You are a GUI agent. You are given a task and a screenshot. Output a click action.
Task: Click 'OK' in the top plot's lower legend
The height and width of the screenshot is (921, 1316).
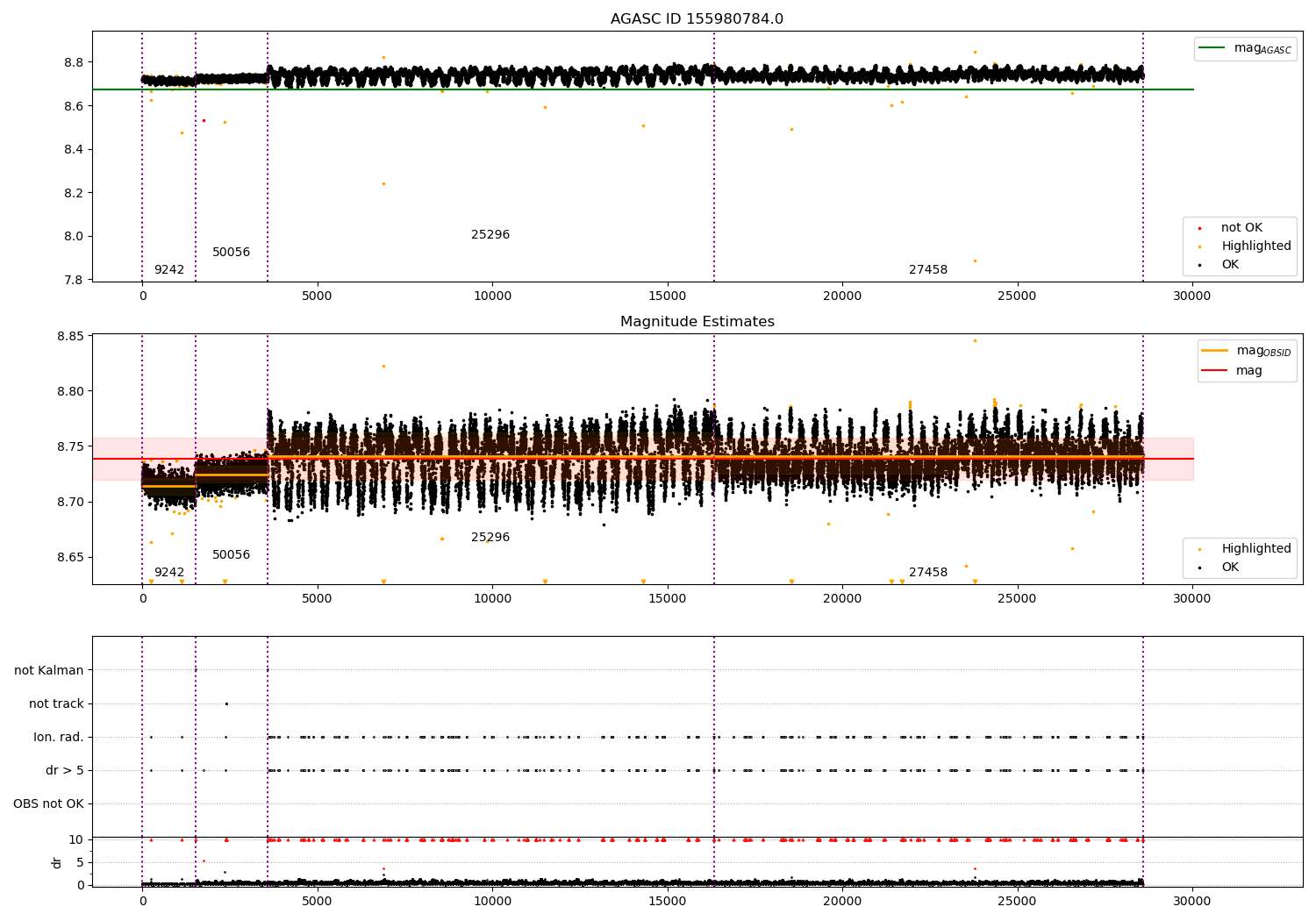coord(1230,265)
